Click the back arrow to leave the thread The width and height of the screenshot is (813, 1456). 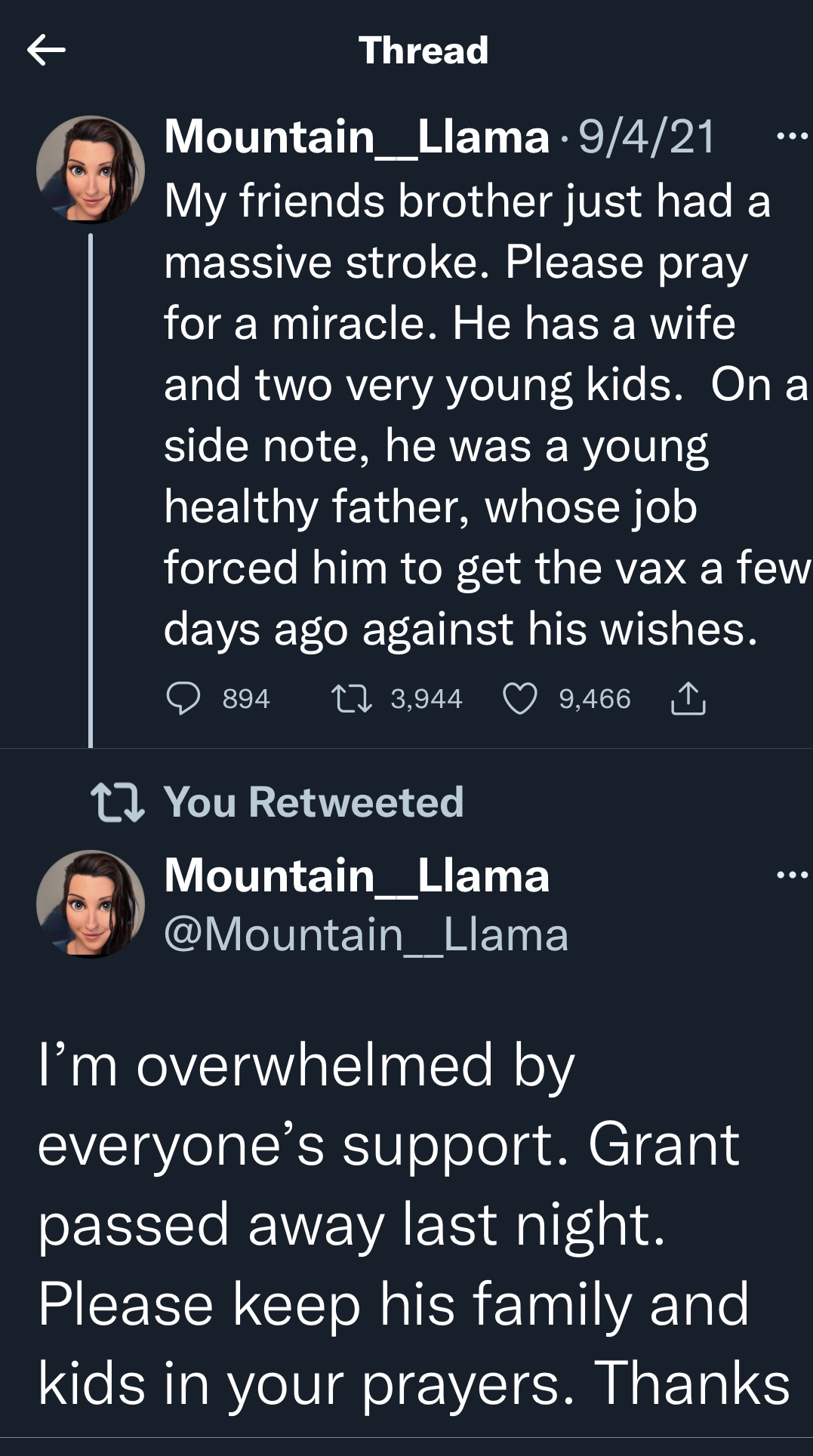(48, 49)
